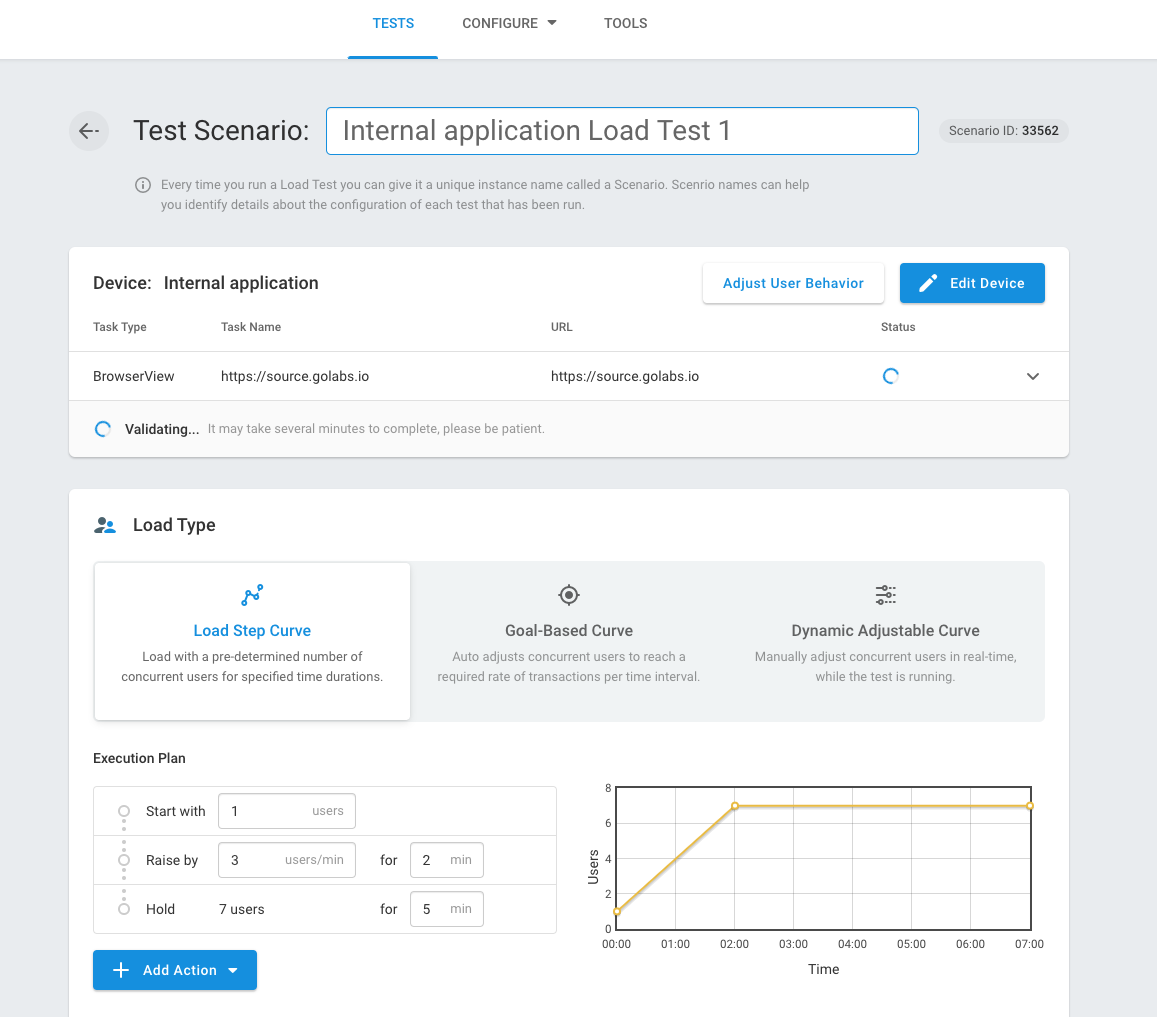Switch to the Tests tab
1157x1017 pixels.
click(393, 23)
